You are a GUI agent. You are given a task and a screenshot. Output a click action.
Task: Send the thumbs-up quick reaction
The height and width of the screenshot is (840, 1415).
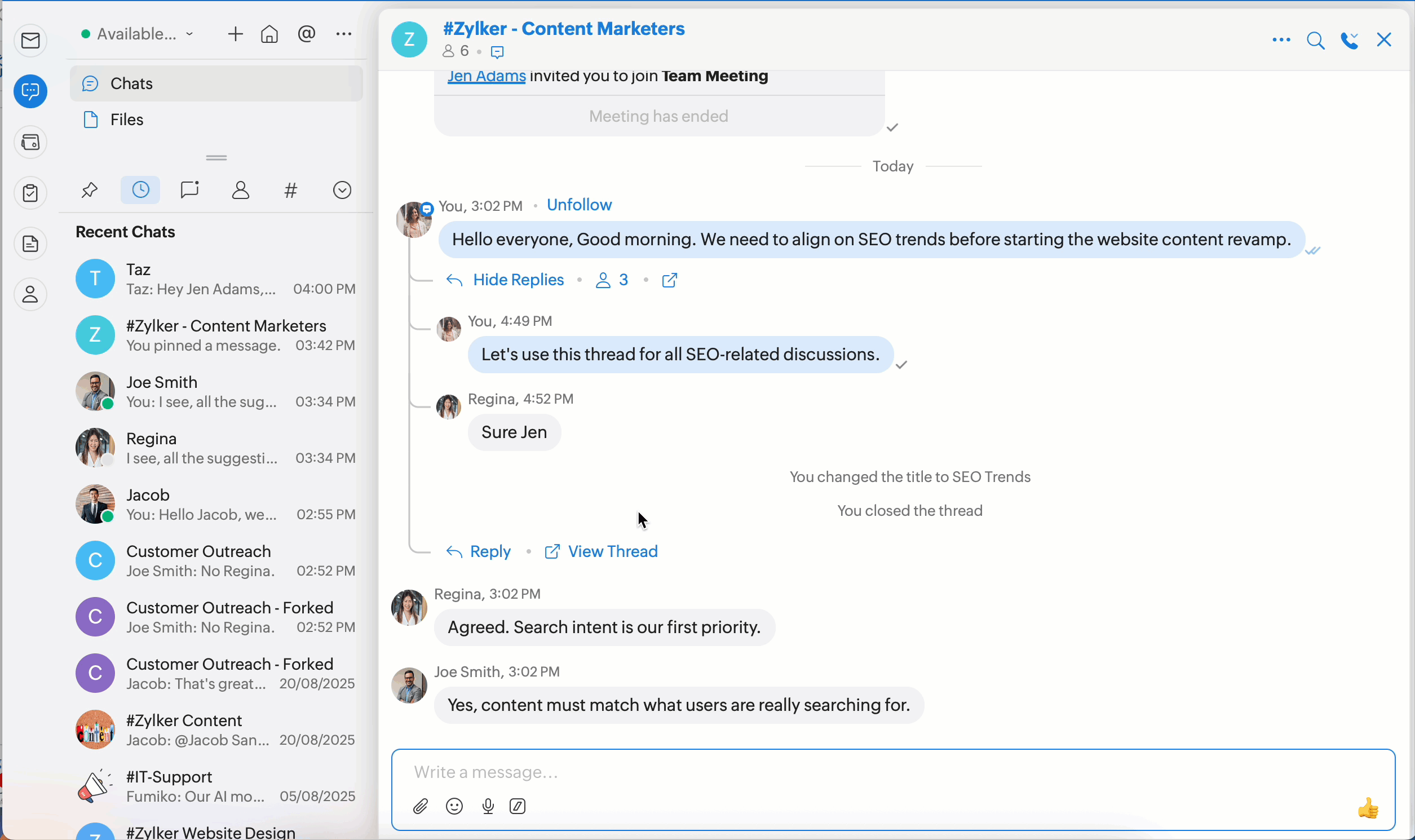(x=1368, y=808)
